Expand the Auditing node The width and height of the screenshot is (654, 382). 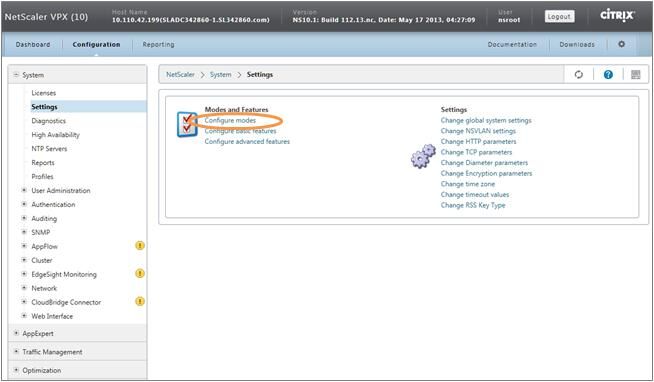coord(24,219)
